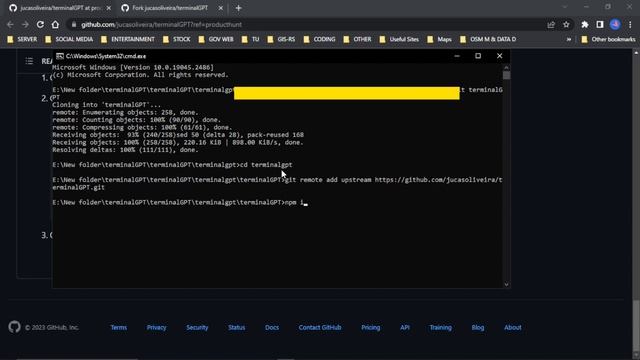The height and width of the screenshot is (360, 640).
Task: Open the OSM M & DATA D folder
Action: 488,39
